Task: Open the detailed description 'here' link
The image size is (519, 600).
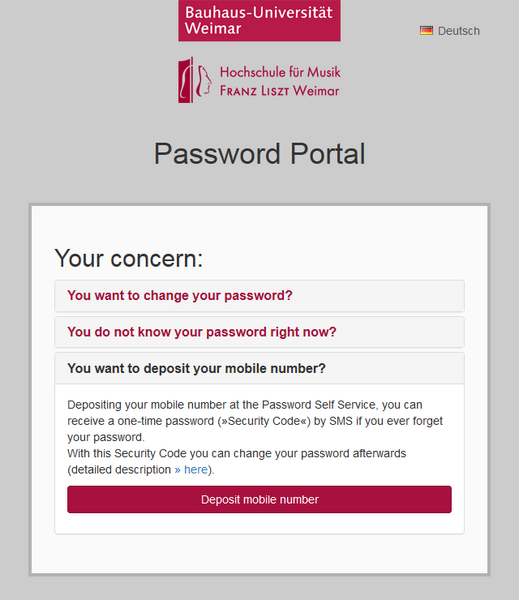Action: tap(196, 470)
